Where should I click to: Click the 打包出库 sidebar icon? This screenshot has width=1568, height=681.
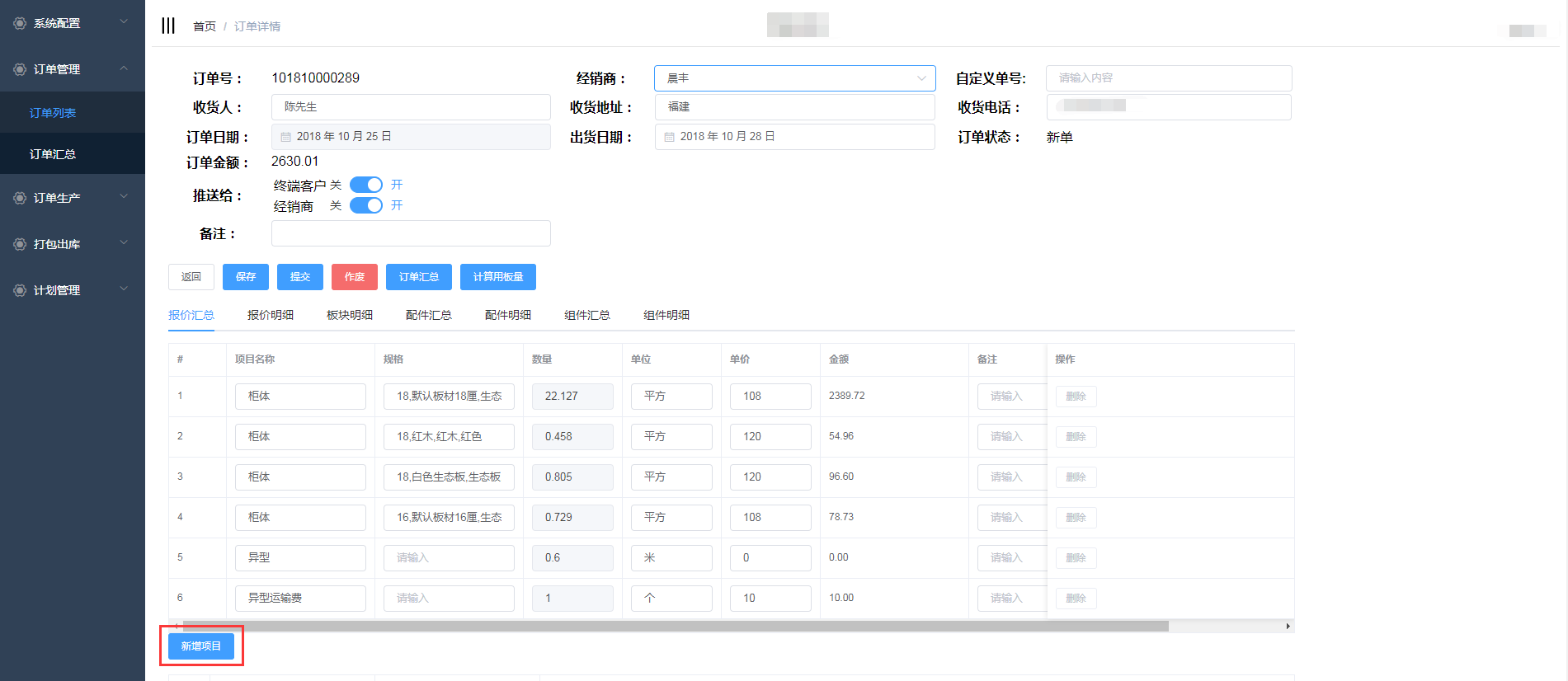[x=20, y=244]
